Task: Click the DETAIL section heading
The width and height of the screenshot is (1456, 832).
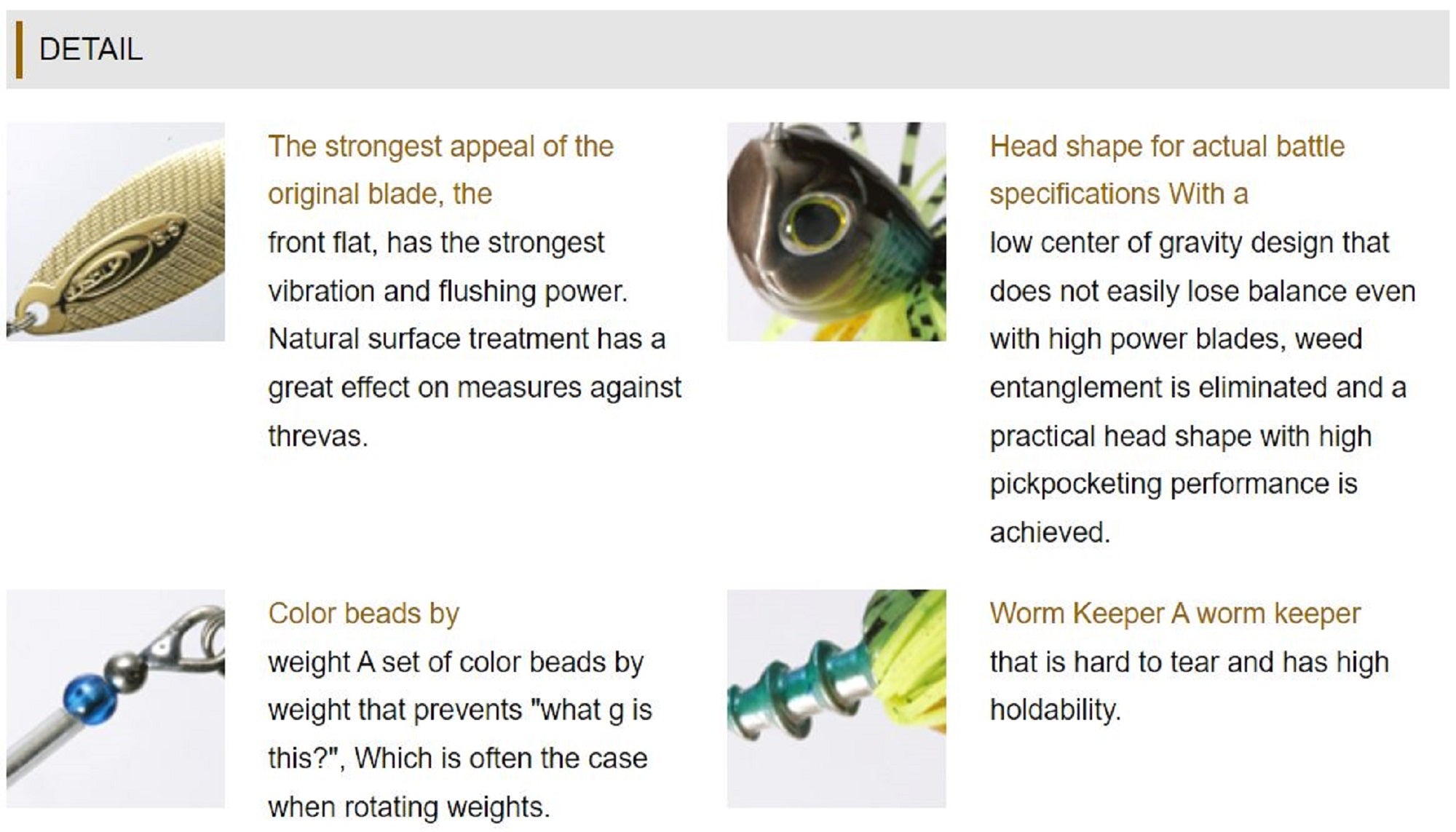Action: tap(91, 49)
